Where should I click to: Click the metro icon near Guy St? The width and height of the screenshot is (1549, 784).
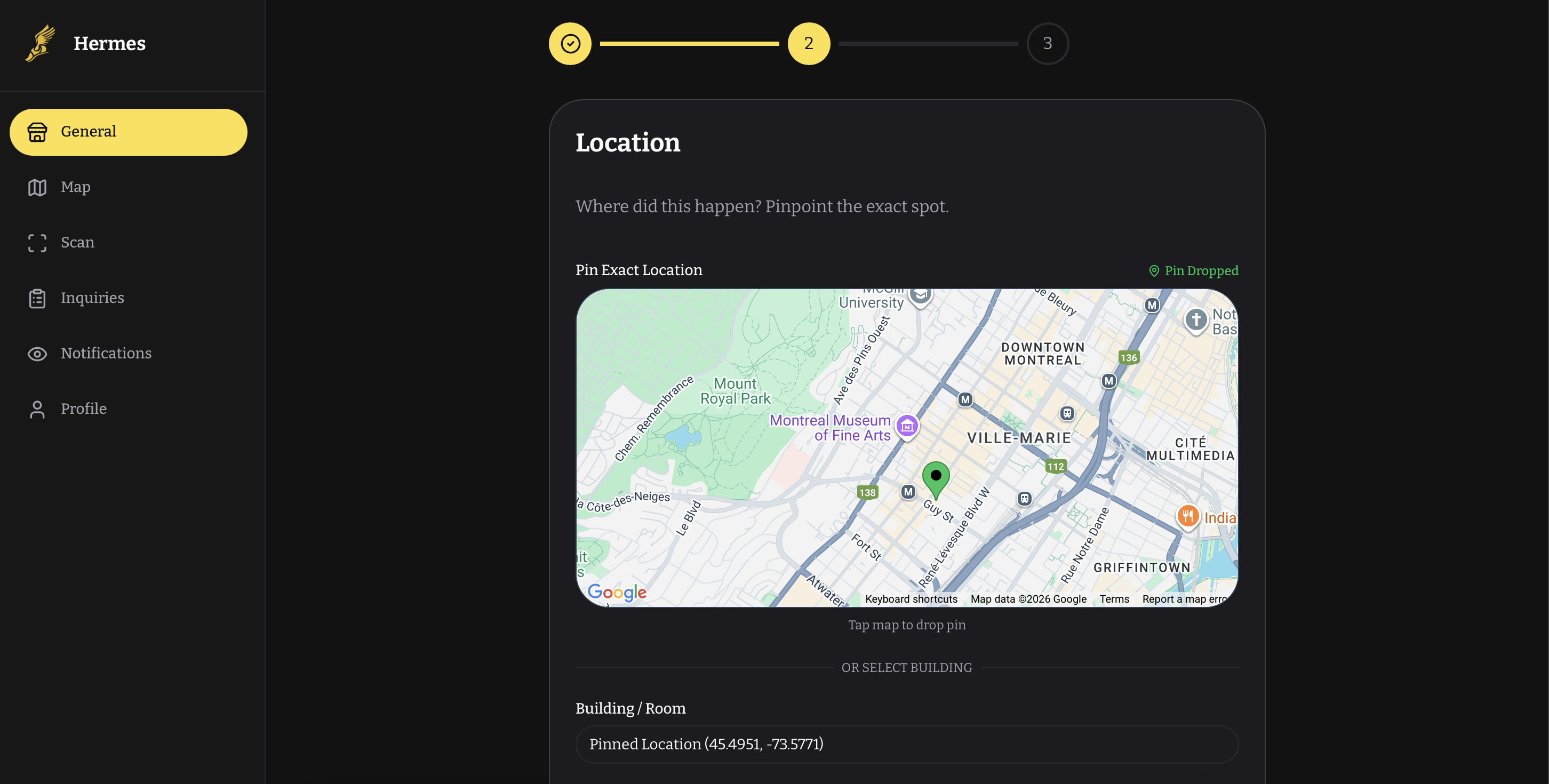908,492
